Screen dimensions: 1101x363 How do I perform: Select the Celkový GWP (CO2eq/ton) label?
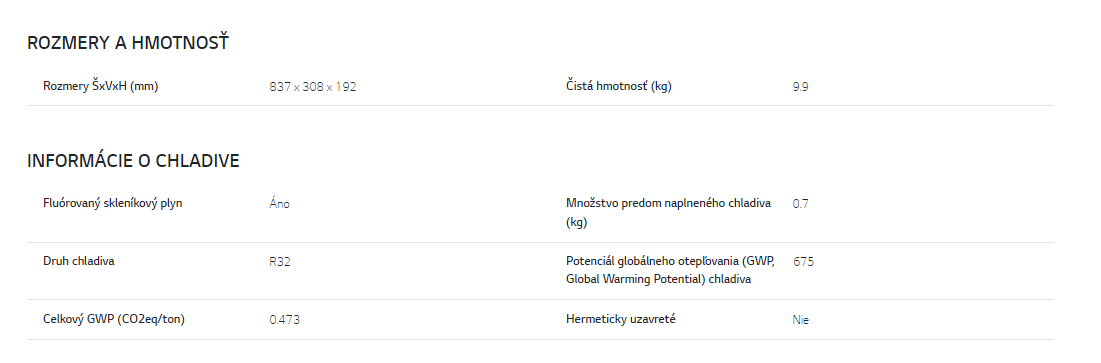click(x=114, y=319)
